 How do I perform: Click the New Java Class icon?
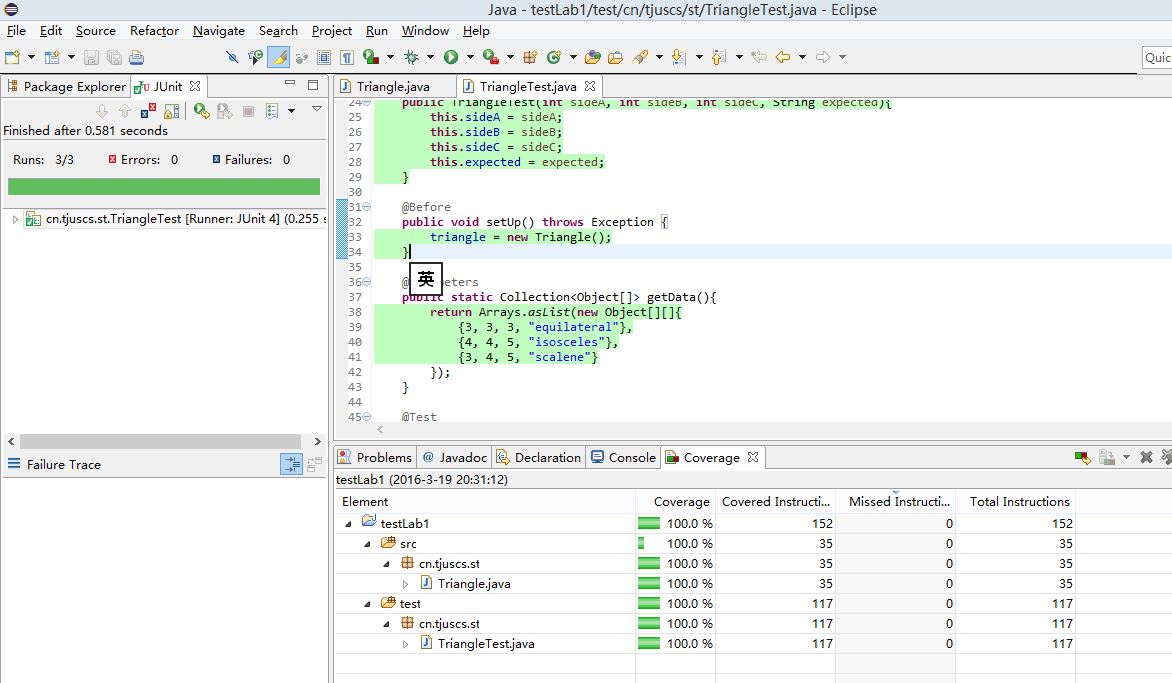click(x=554, y=57)
